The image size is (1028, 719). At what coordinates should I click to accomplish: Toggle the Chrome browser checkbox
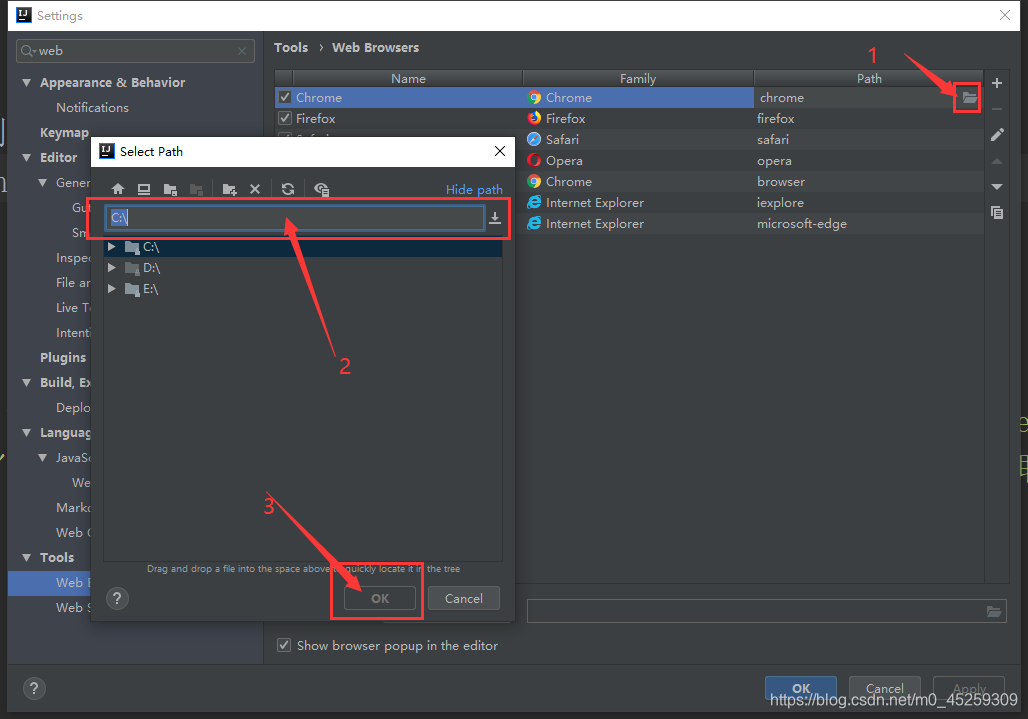click(285, 98)
